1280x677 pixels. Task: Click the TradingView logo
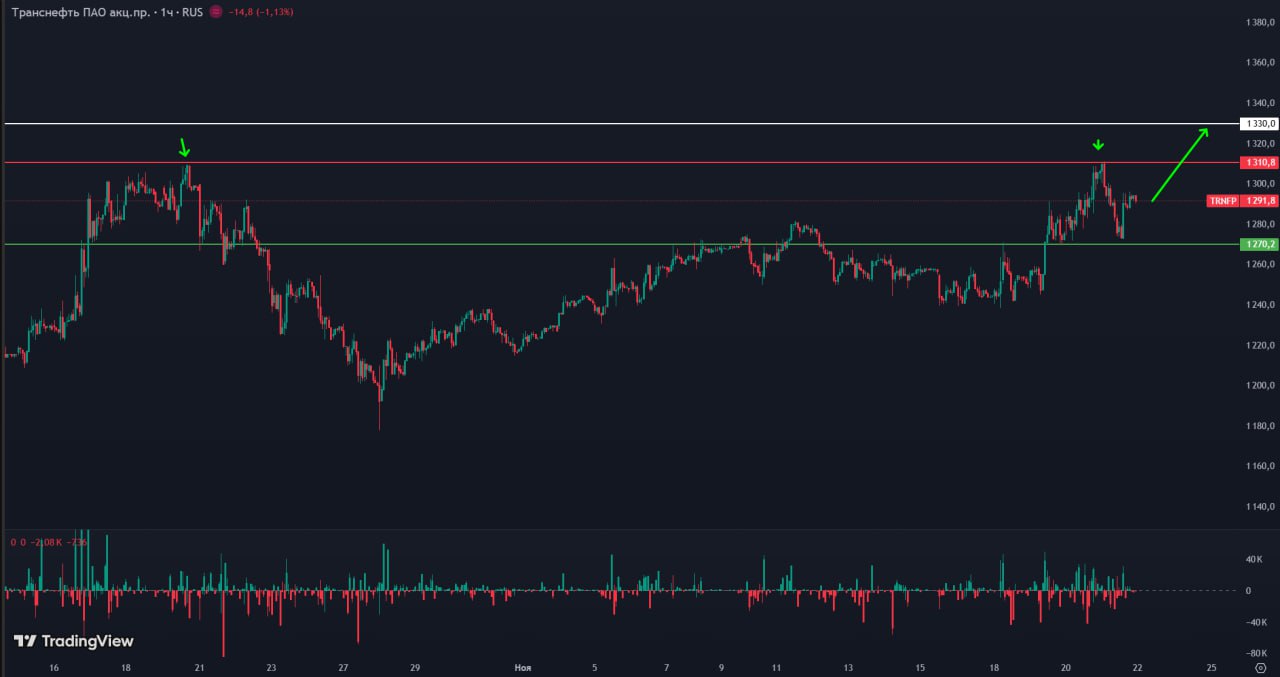pos(73,641)
